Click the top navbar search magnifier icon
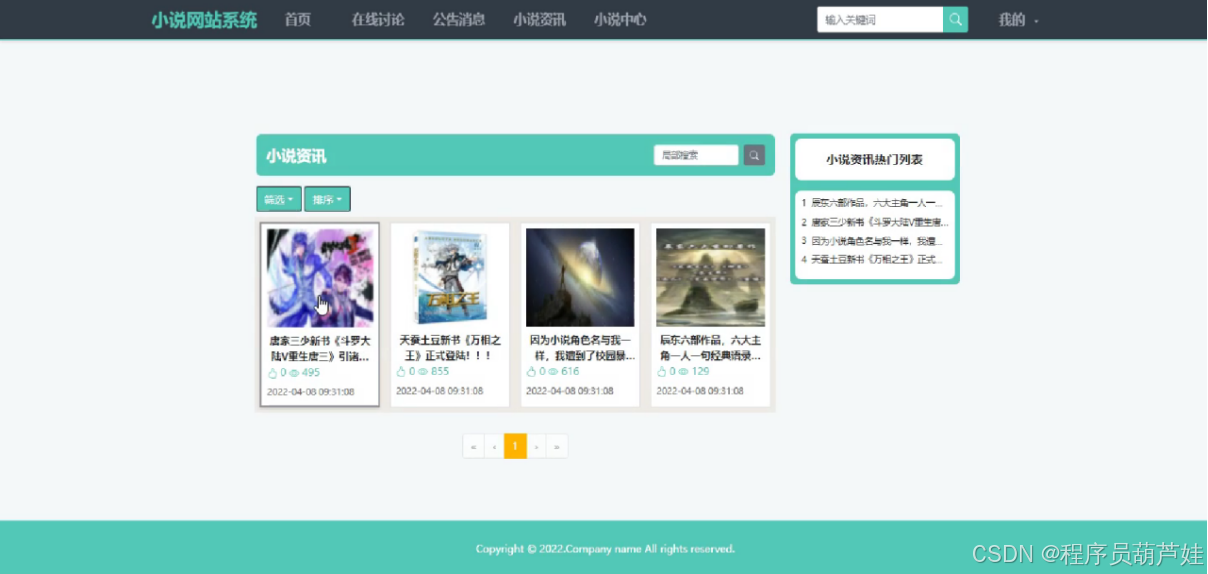 pyautogui.click(x=956, y=19)
